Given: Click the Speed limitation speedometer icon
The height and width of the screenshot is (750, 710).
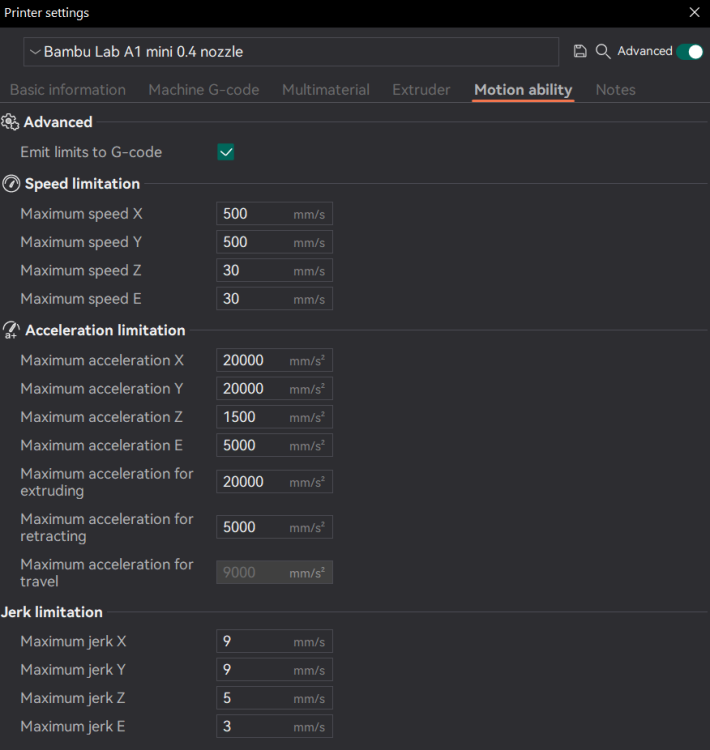Looking at the screenshot, I should [11, 184].
